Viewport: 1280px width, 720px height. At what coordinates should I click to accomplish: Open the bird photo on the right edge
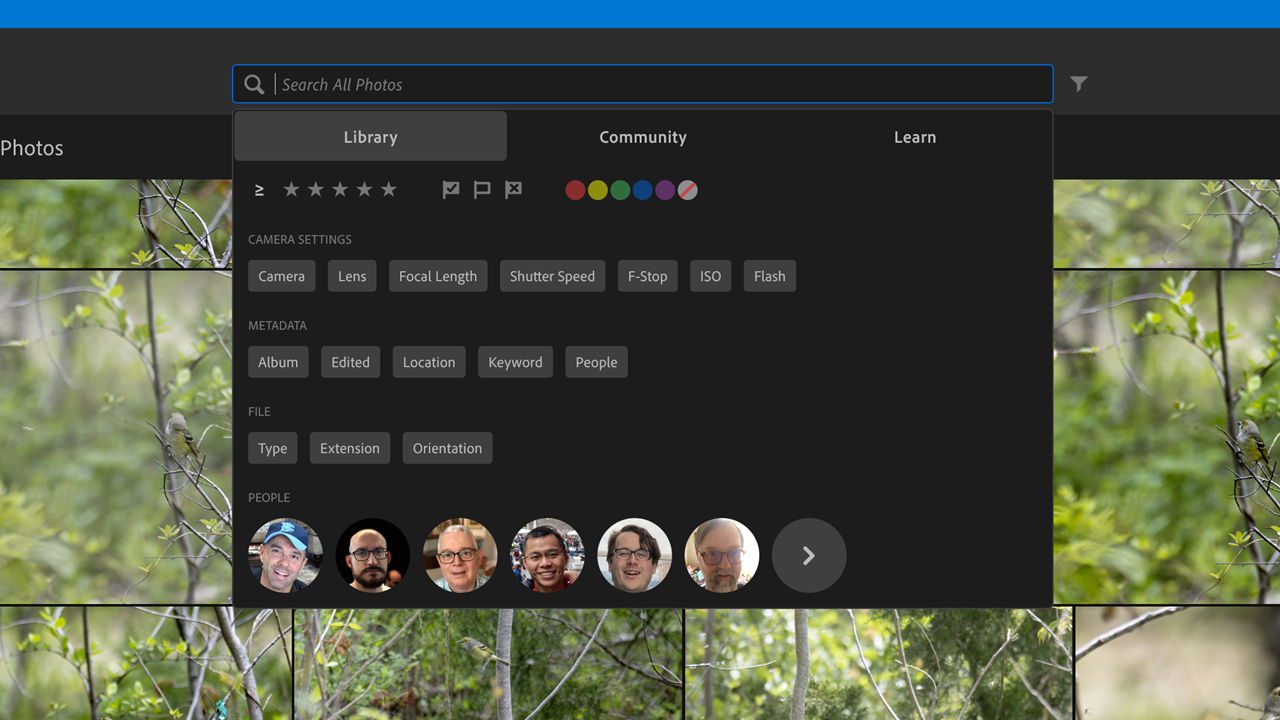pos(1167,437)
